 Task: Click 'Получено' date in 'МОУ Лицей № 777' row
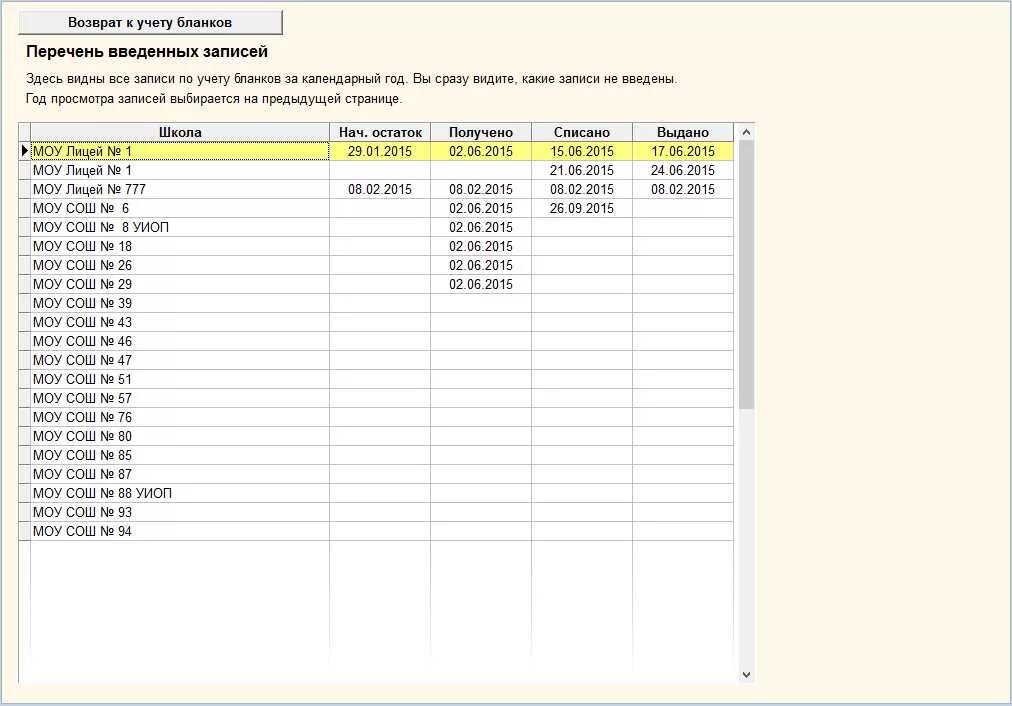481,190
